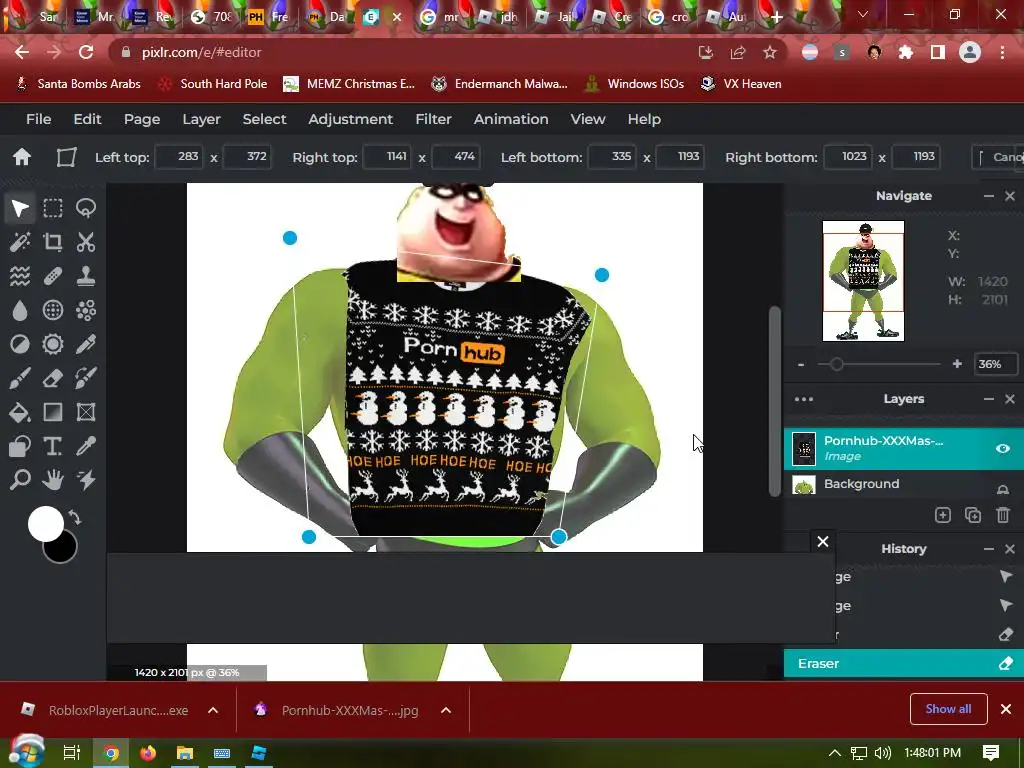This screenshot has height=768, width=1024.
Task: Select the Pen drawing tool
Action: point(86,344)
